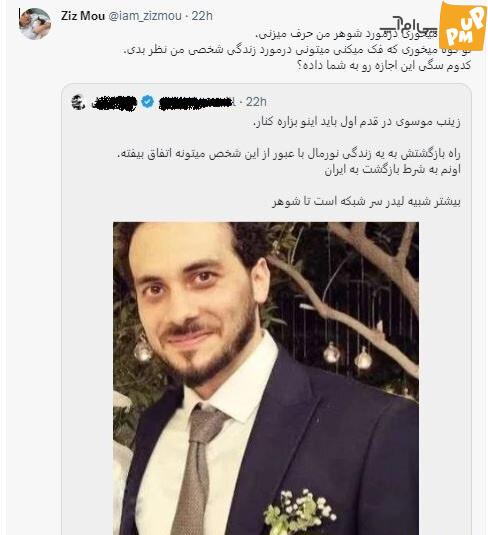This screenshot has height=535, width=488.
Task: Open the @iam_zizmou handle link
Action: pyautogui.click(x=145, y=16)
